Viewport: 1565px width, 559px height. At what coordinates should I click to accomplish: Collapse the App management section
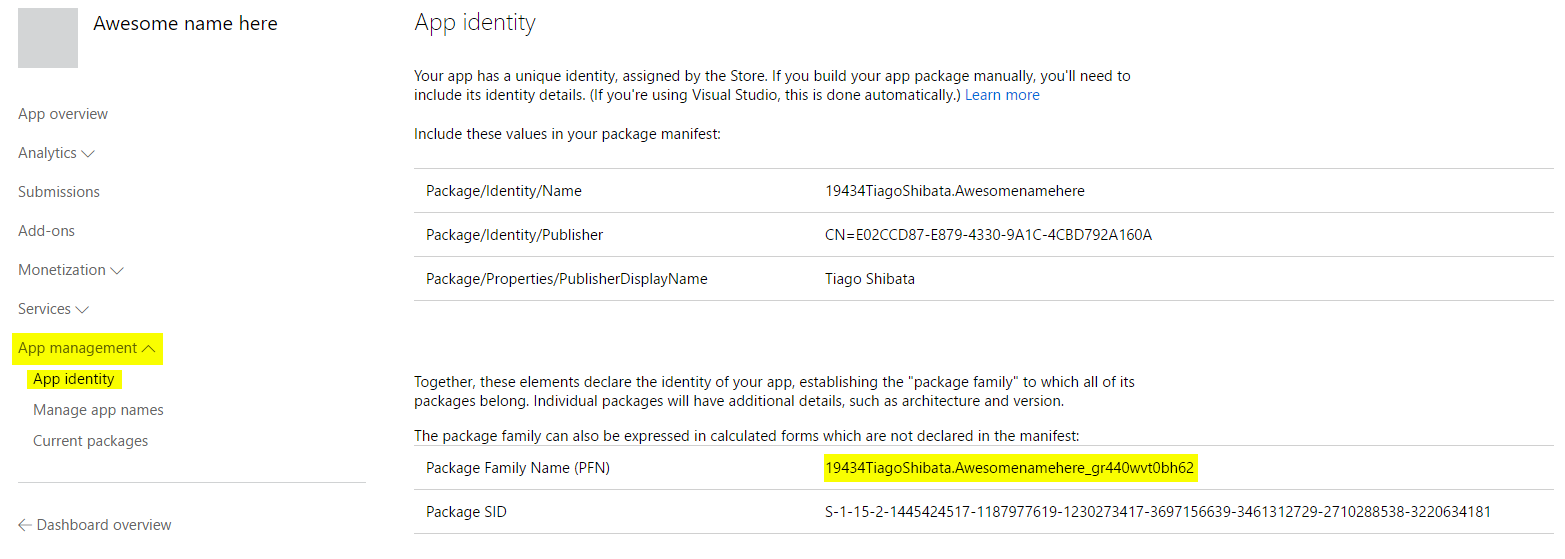pyautogui.click(x=148, y=349)
